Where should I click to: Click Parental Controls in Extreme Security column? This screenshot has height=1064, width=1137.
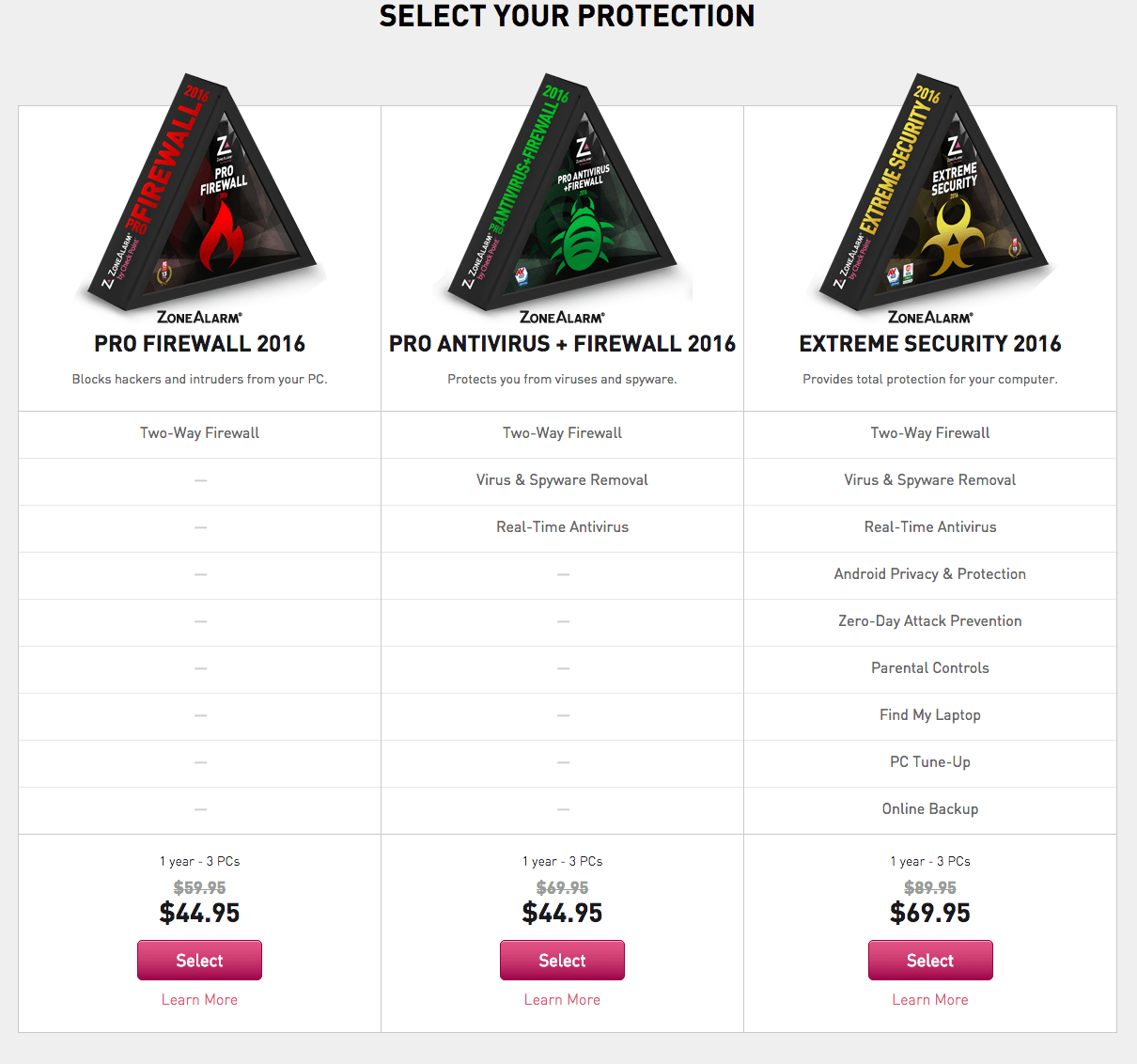tap(930, 668)
